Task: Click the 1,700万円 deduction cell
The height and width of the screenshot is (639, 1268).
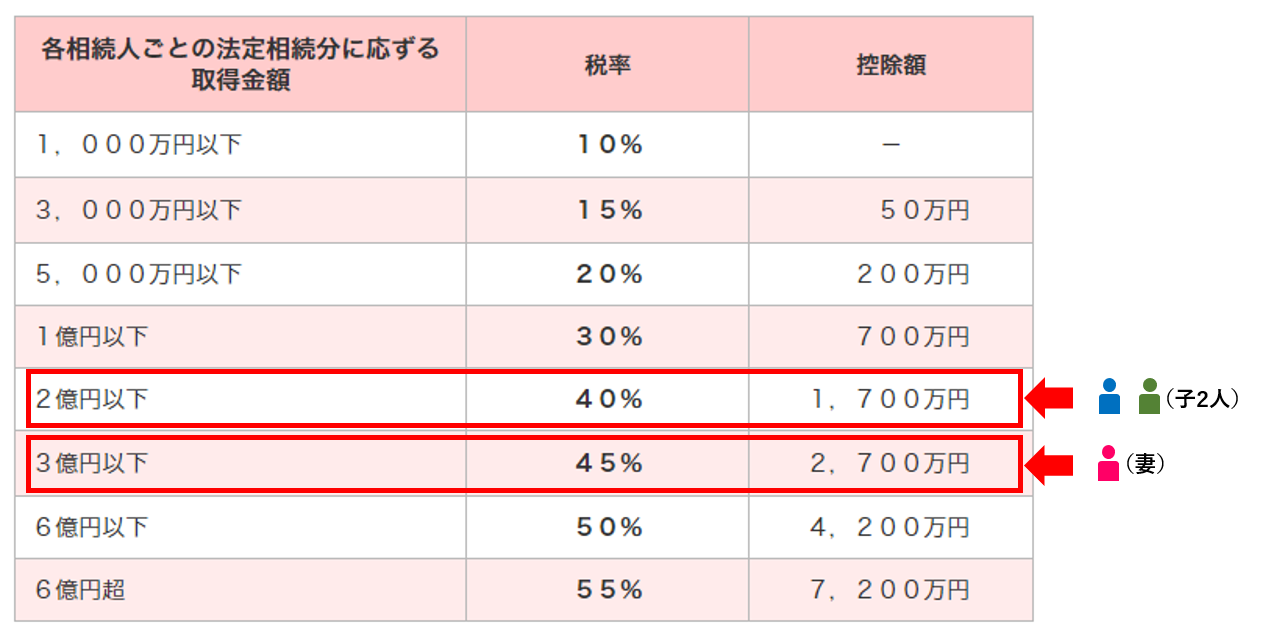Action: point(891,399)
